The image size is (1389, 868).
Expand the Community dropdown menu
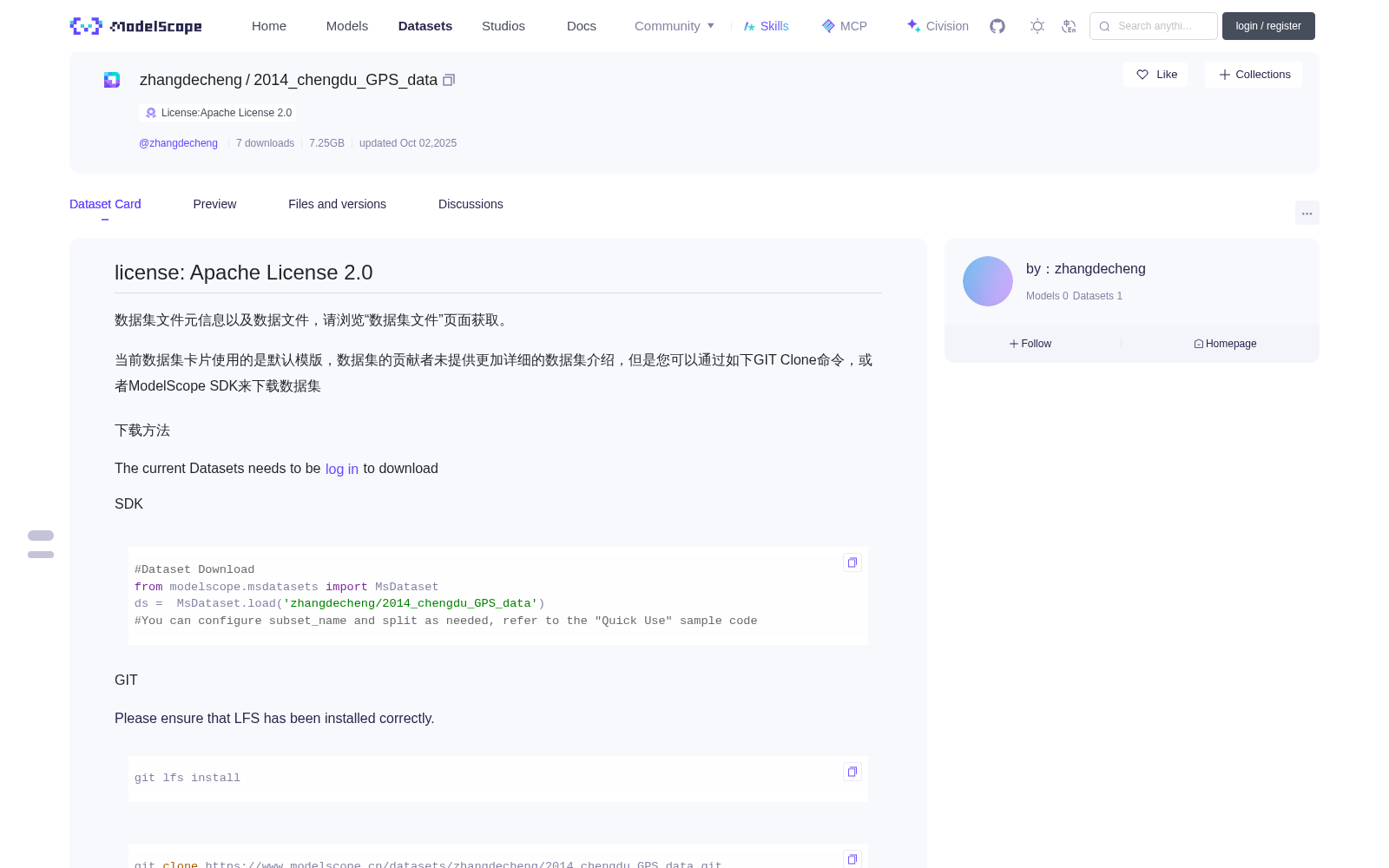(675, 26)
